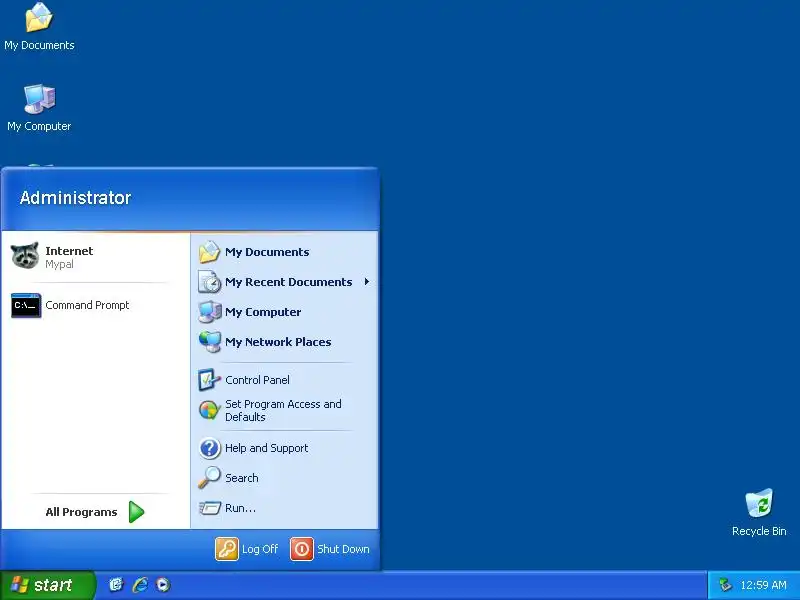Click the All Programs label

(81, 512)
